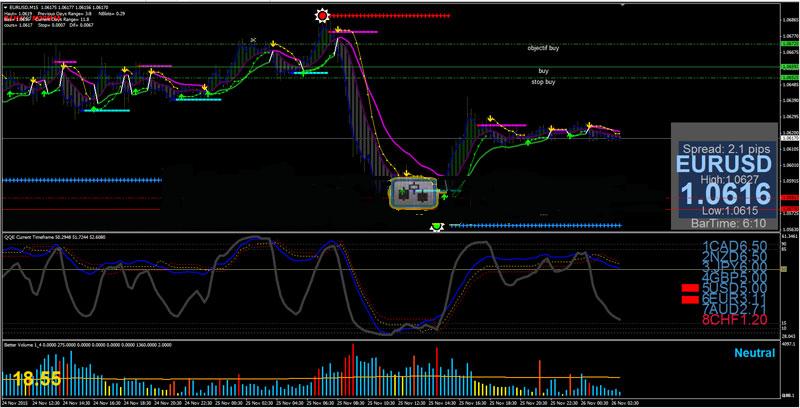Select the 'stop buy' level label

[x=543, y=82]
